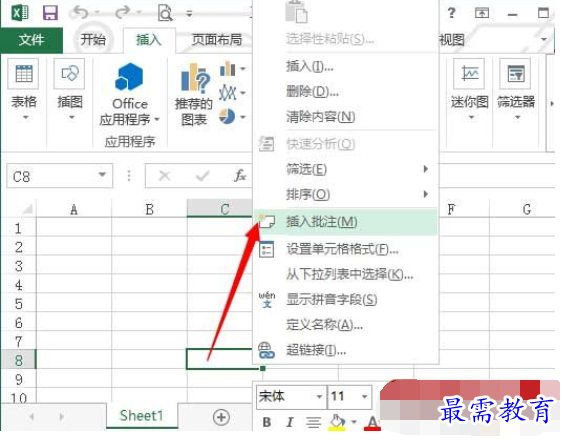Expand the 筛选(E) submenu arrow

pyautogui.click(x=425, y=169)
